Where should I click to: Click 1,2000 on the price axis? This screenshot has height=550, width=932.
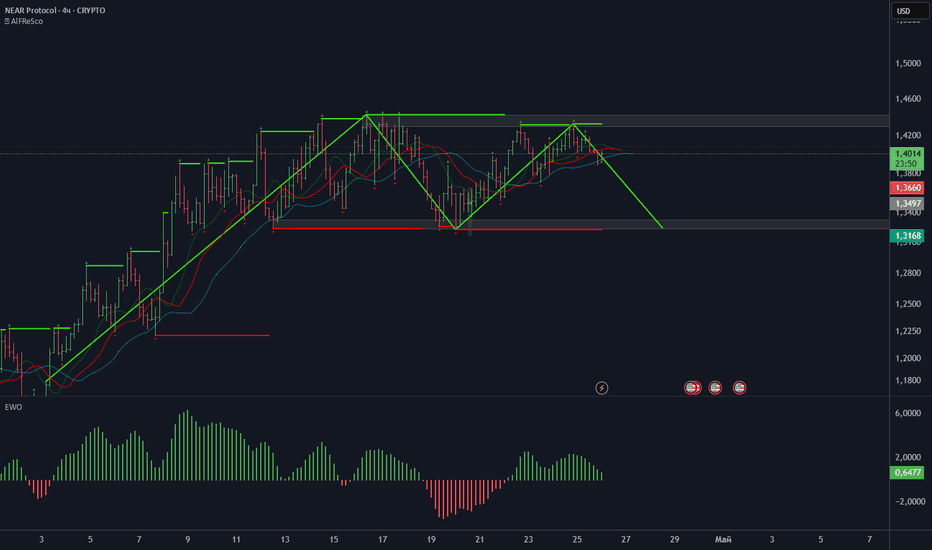[x=908, y=359]
